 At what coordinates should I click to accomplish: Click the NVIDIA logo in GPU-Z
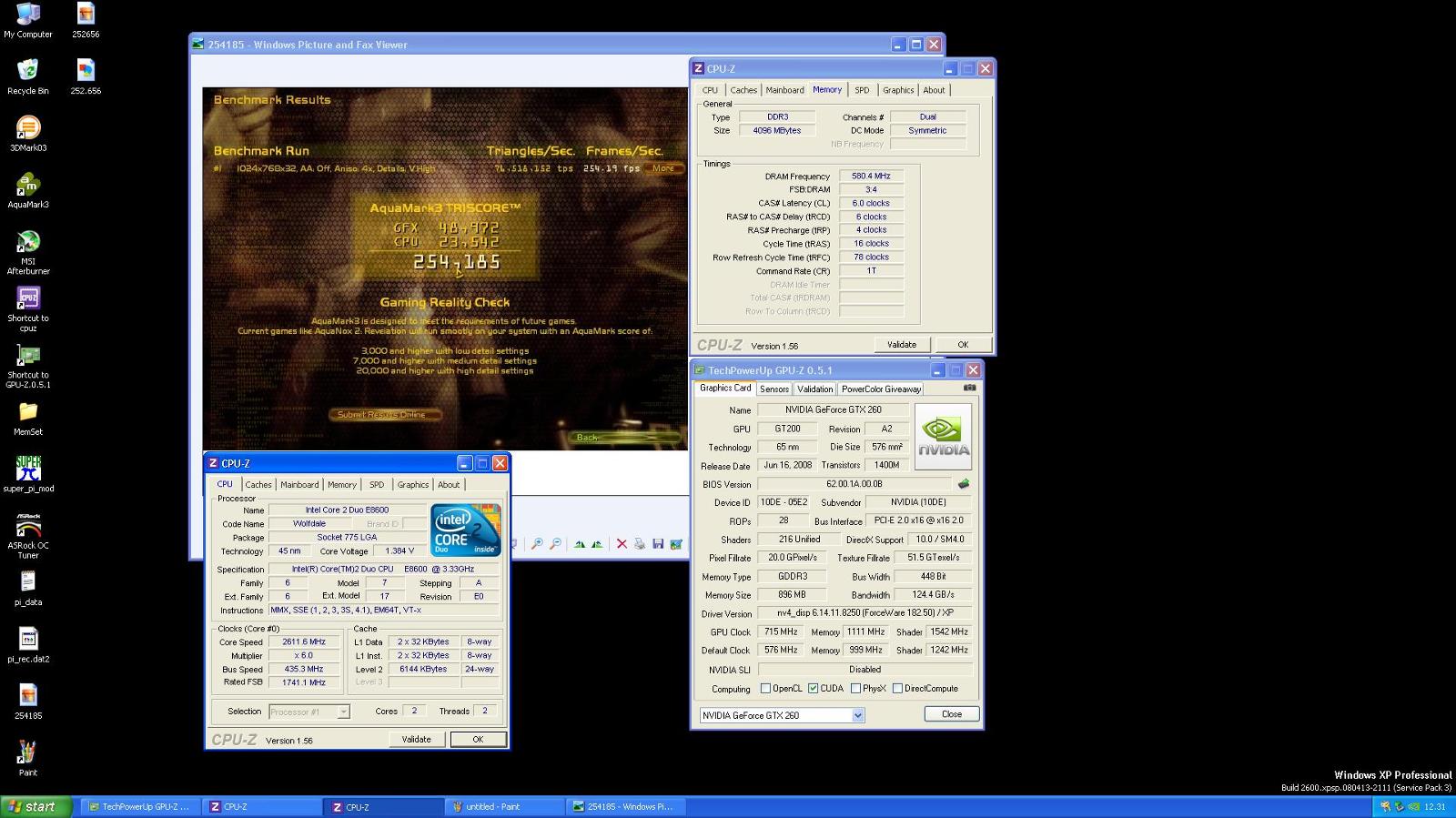point(943,437)
